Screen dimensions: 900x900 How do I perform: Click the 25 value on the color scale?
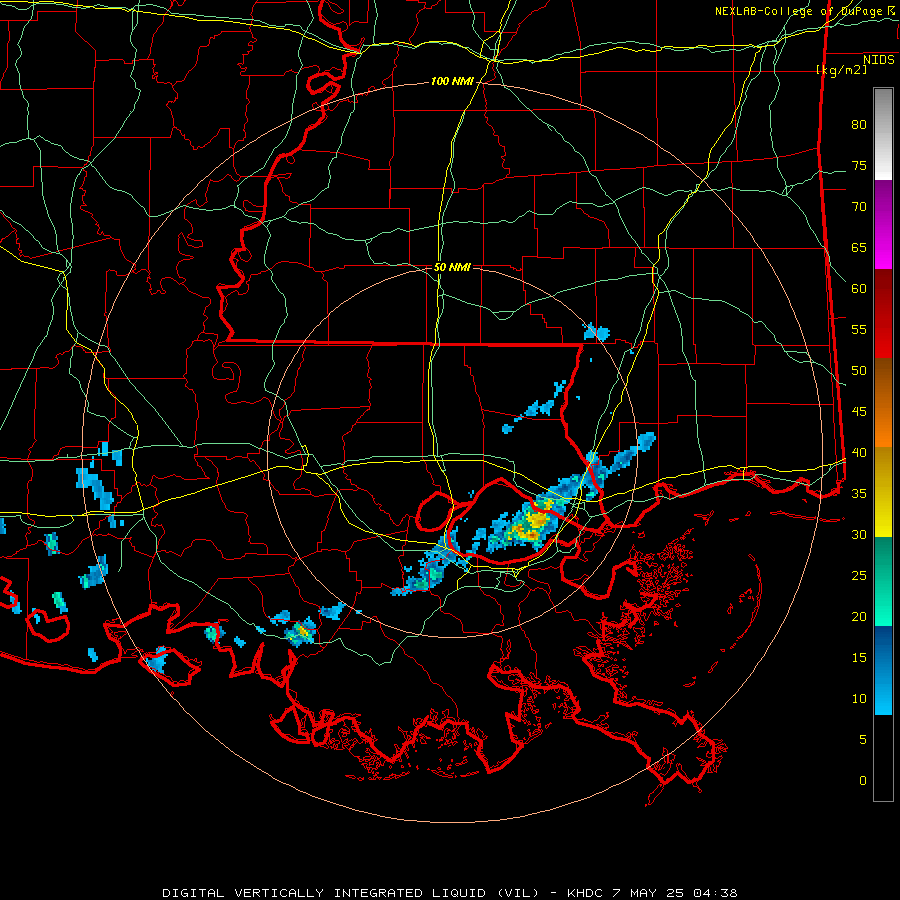[859, 576]
